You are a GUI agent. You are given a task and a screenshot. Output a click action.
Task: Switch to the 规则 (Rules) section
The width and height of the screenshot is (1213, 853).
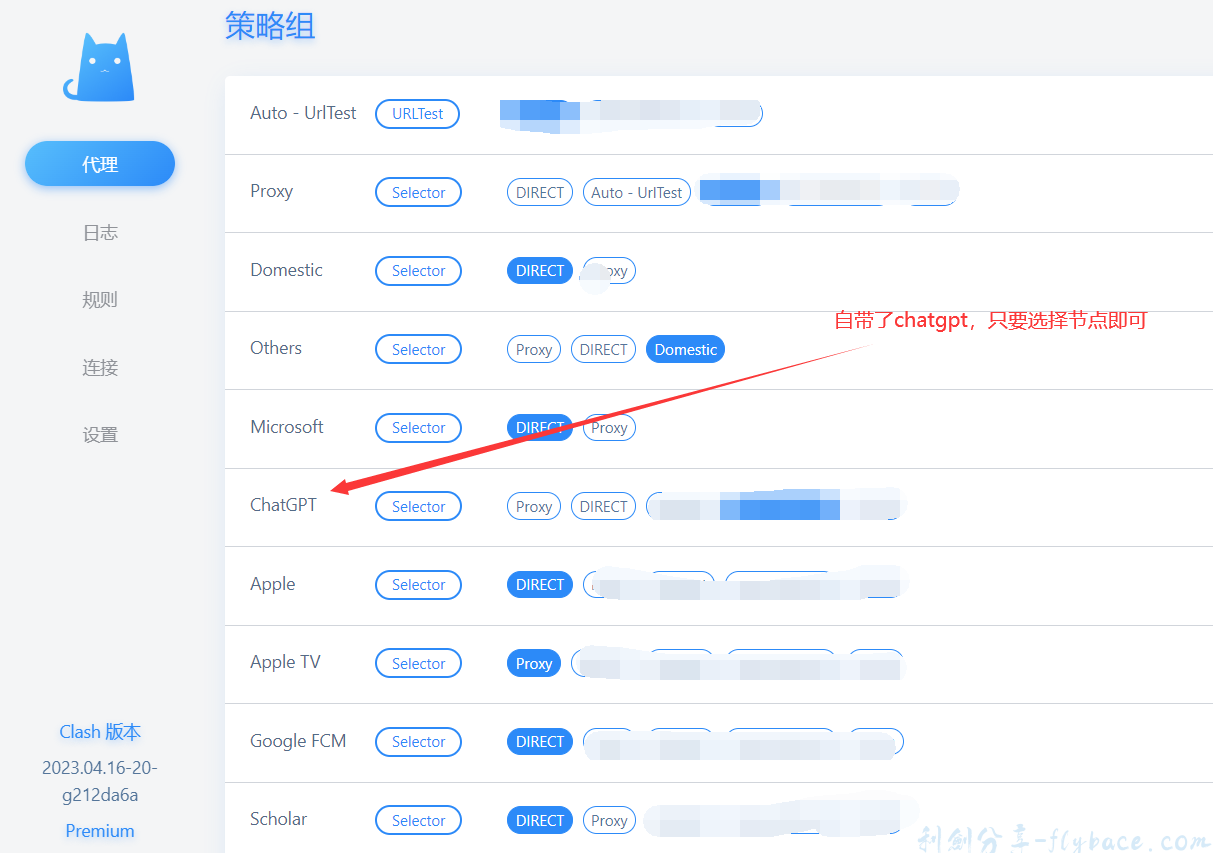coord(100,300)
